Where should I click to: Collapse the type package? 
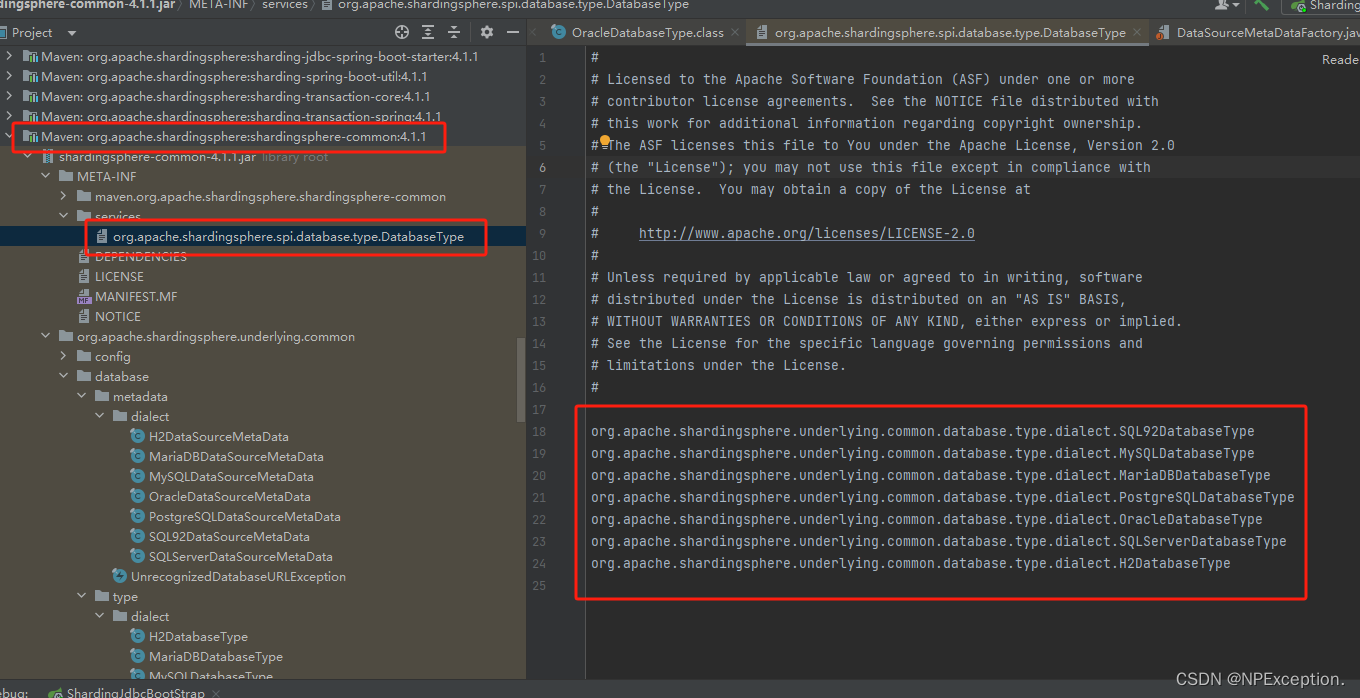82,596
